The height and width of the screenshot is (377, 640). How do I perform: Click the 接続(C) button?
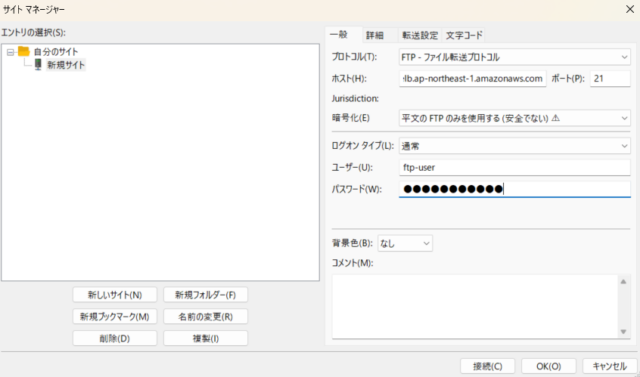(x=487, y=366)
